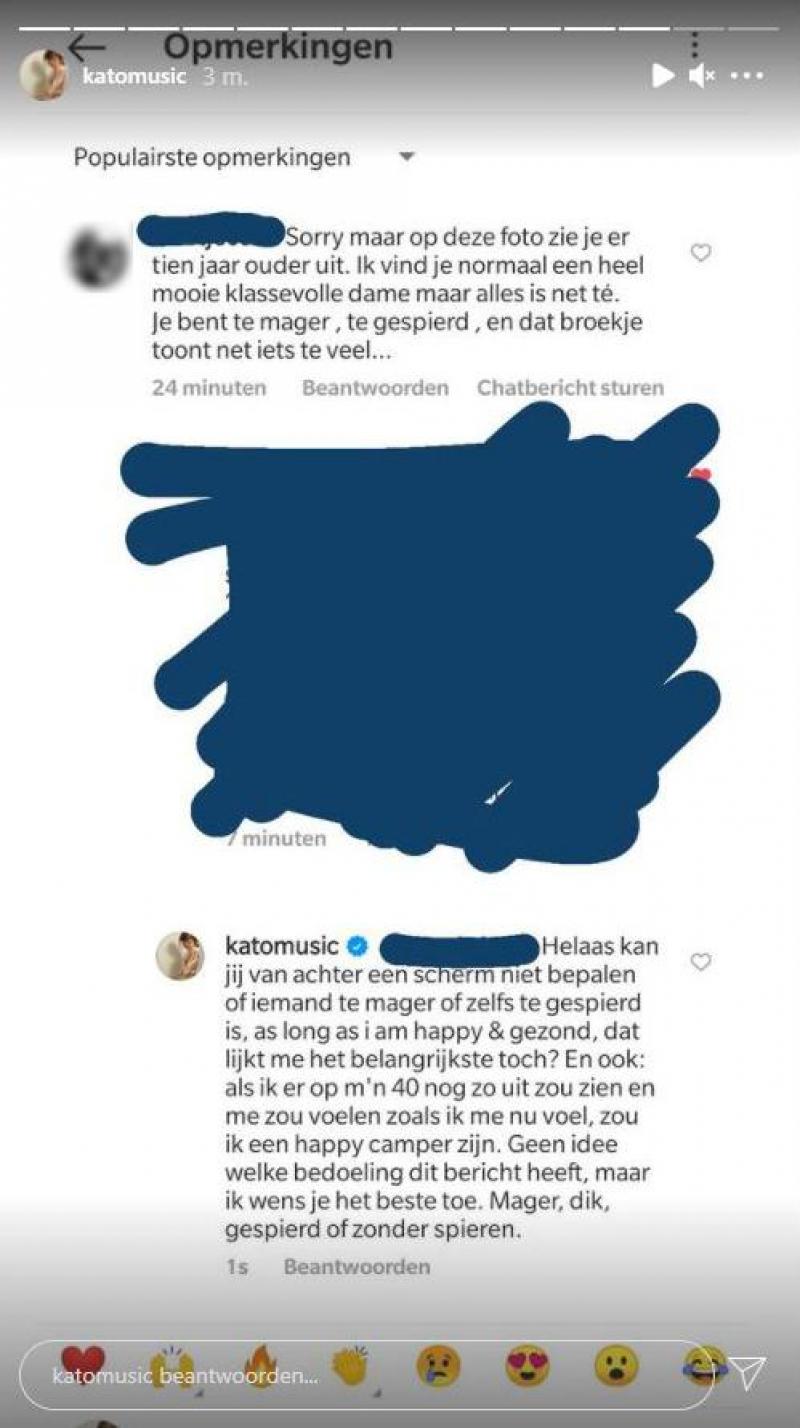Tap the back arrow beside Opmerkingen
800x1428 pixels.
[x=87, y=46]
